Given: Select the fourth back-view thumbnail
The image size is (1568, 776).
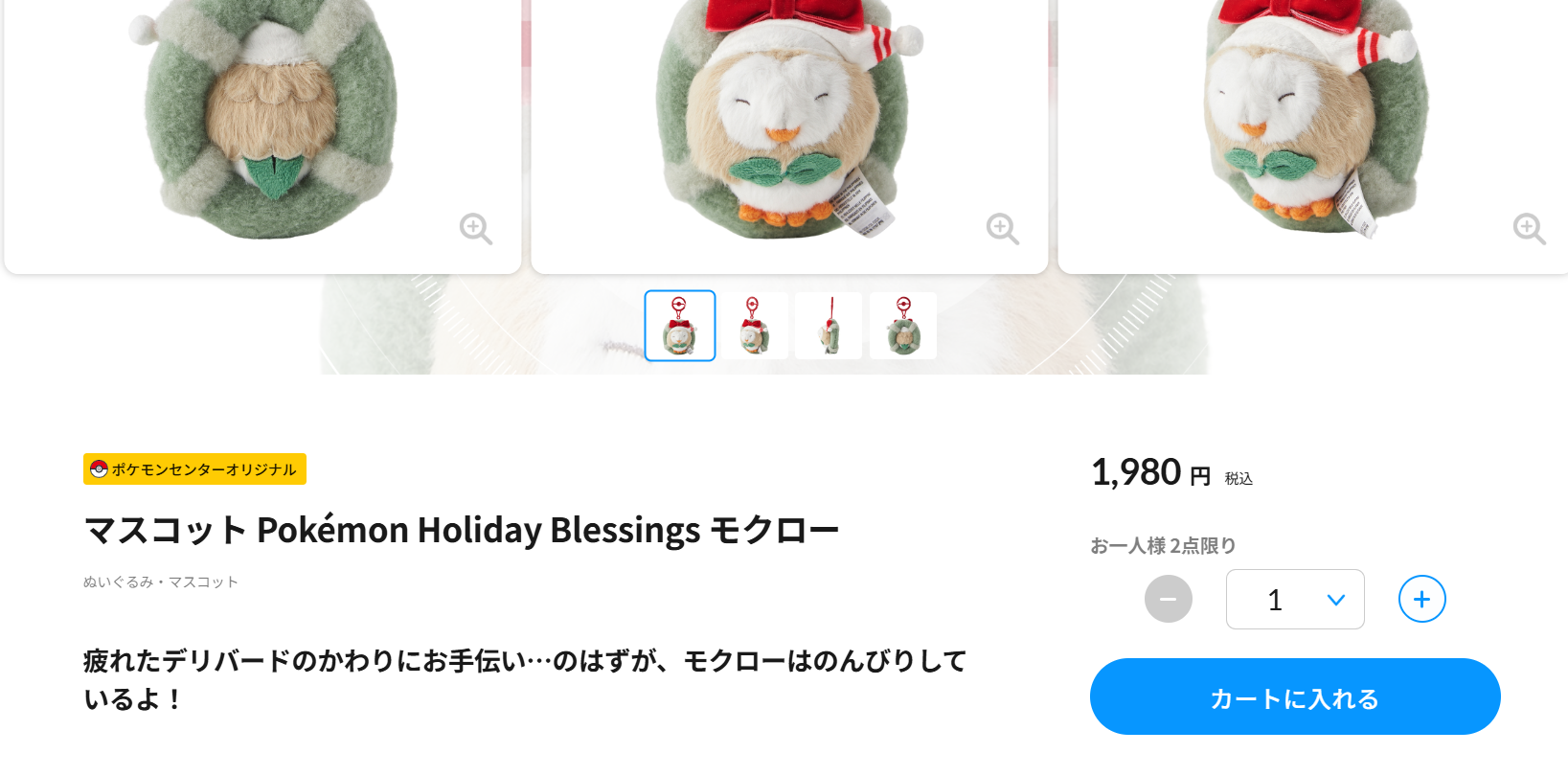Looking at the screenshot, I should (903, 326).
